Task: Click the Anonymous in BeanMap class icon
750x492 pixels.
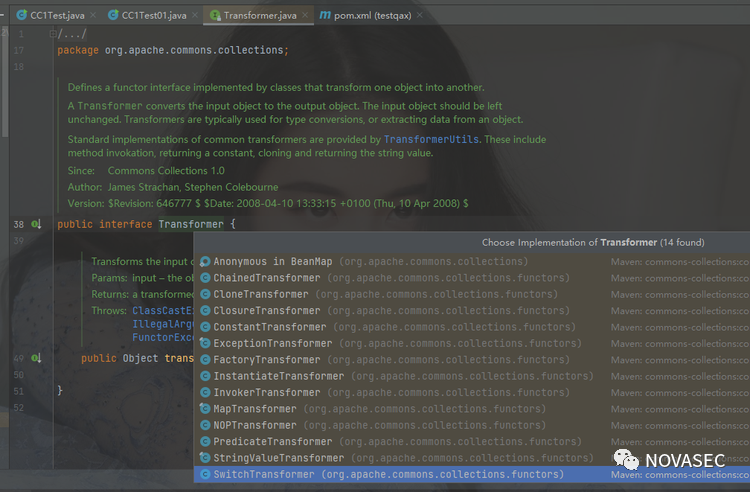Action: pyautogui.click(x=205, y=262)
